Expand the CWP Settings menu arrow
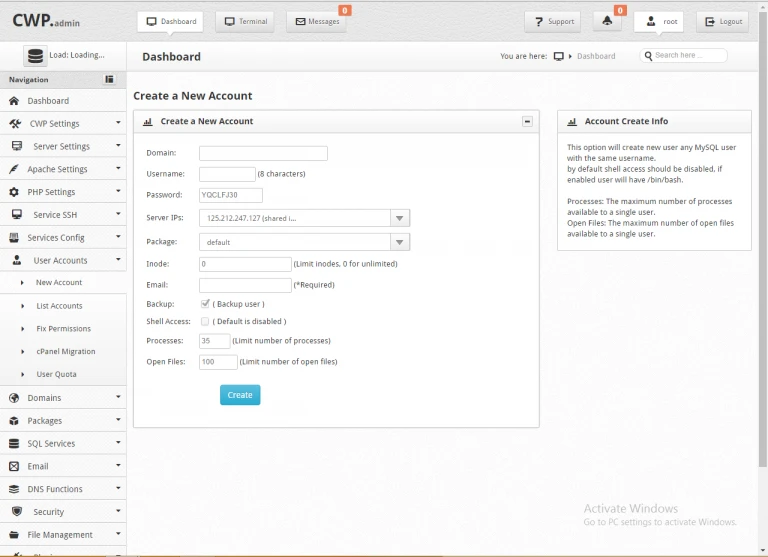The image size is (768, 557). pyautogui.click(x=118, y=123)
